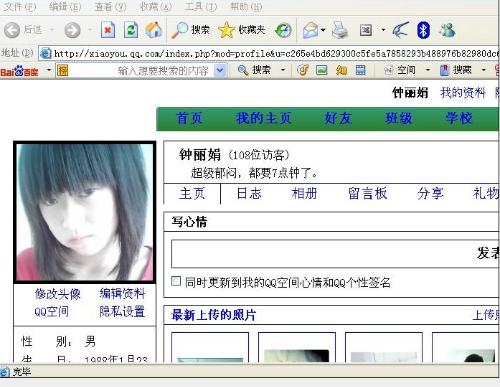This screenshot has height=387, width=500.
Task: Enable sync to QQ空间心情 checkbox
Action: pyautogui.click(x=176, y=281)
